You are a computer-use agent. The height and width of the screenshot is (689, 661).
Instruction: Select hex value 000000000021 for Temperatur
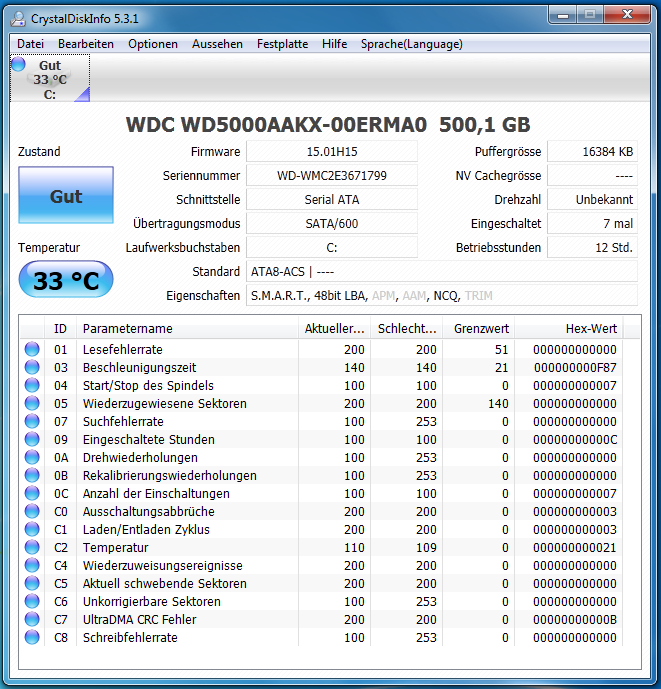pyautogui.click(x=575, y=548)
